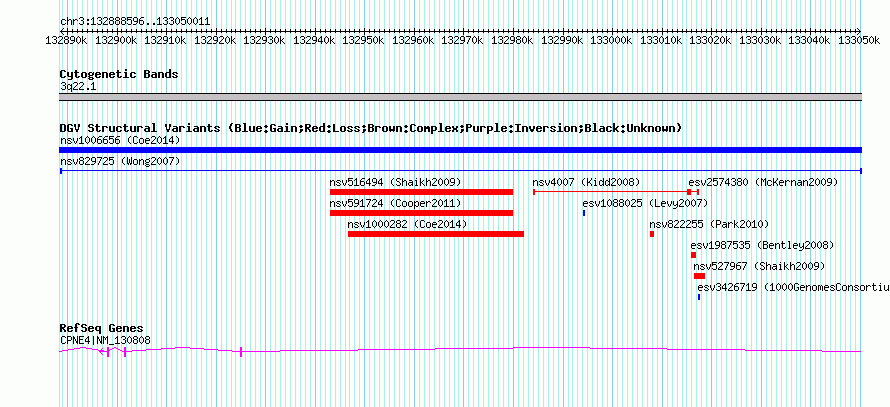Open the nsv527967 (Shaikh2009) label

[x=759, y=266]
